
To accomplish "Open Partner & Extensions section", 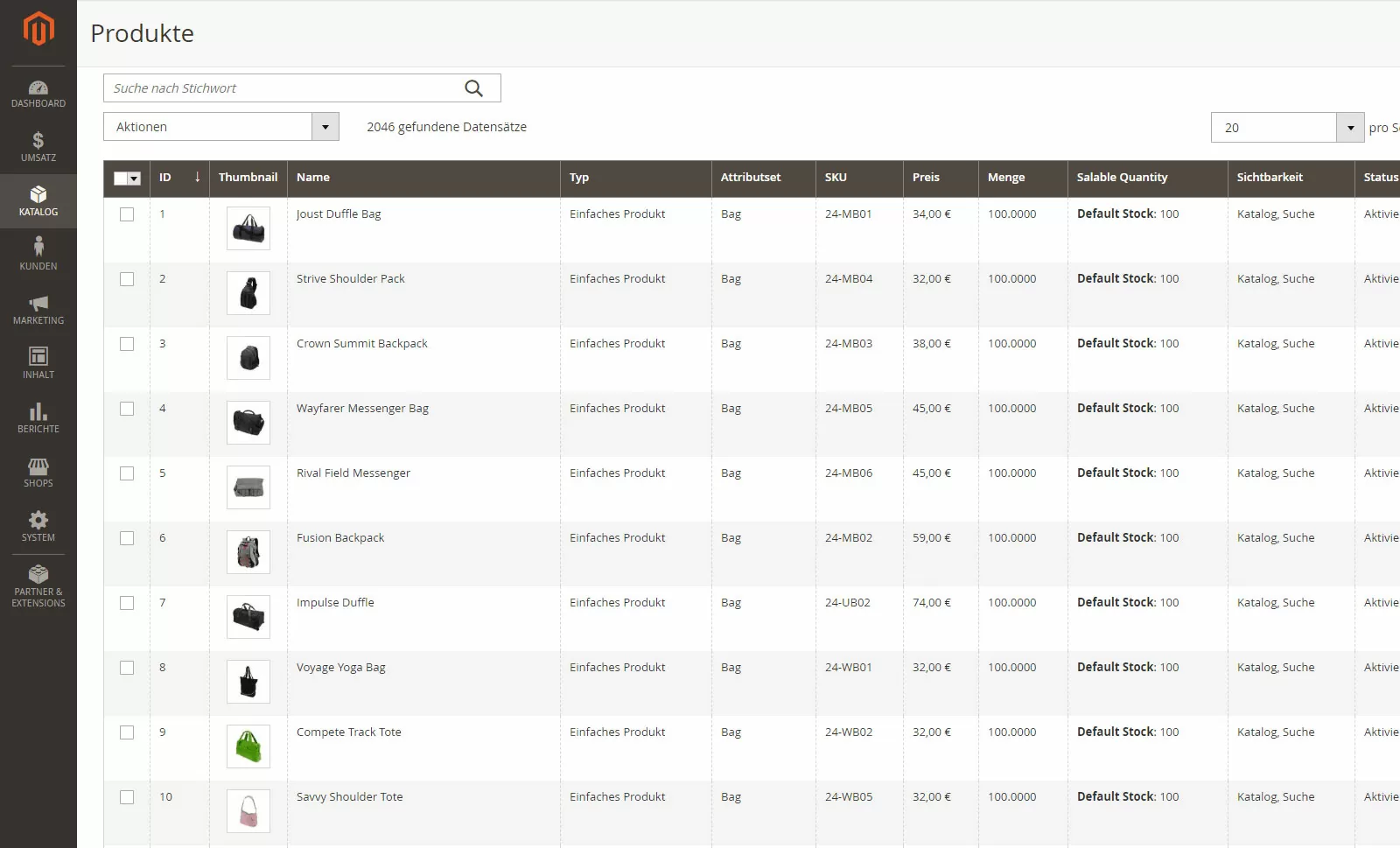I will [38, 585].
